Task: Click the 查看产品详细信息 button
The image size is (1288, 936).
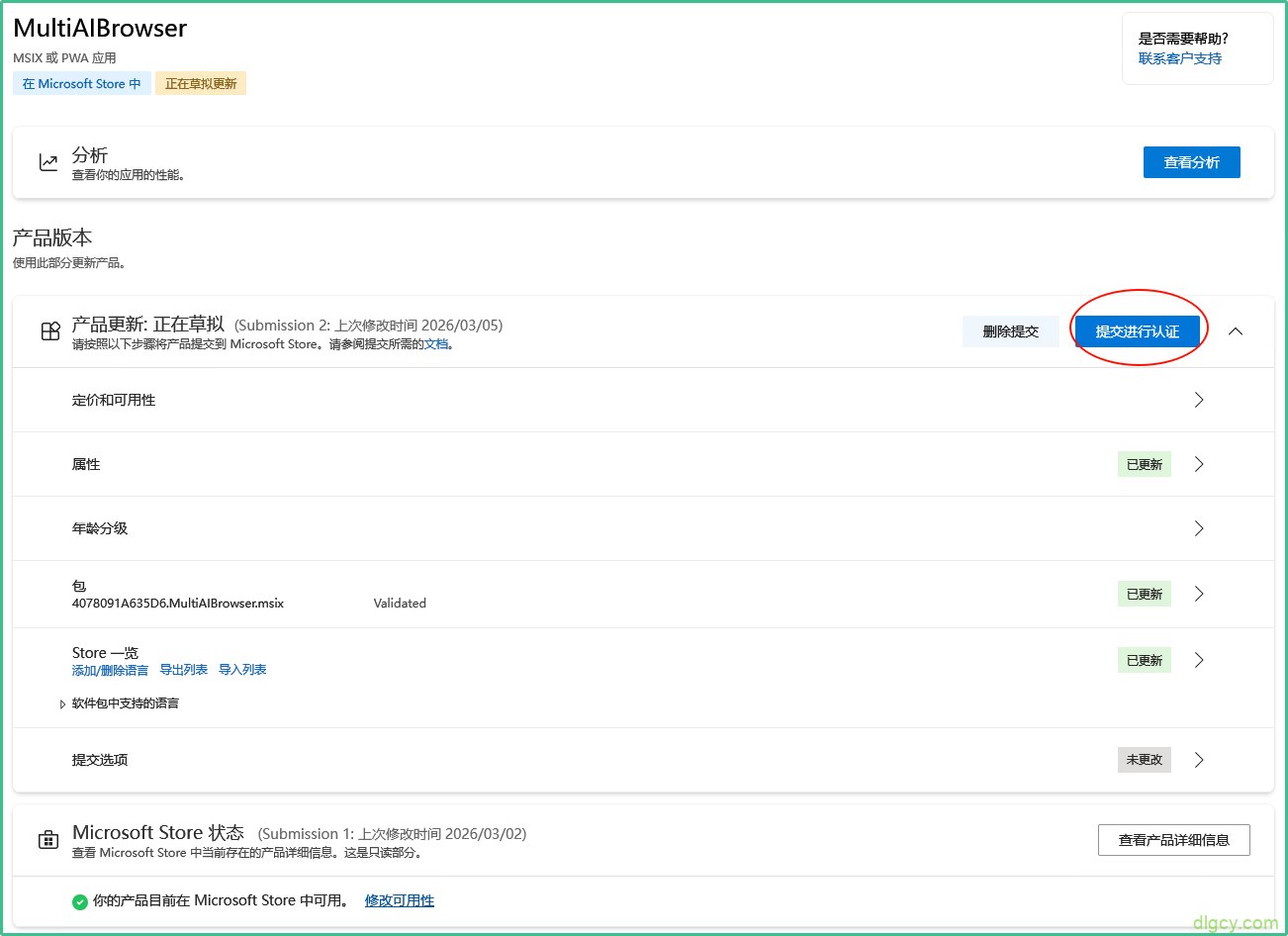Action: point(1173,839)
